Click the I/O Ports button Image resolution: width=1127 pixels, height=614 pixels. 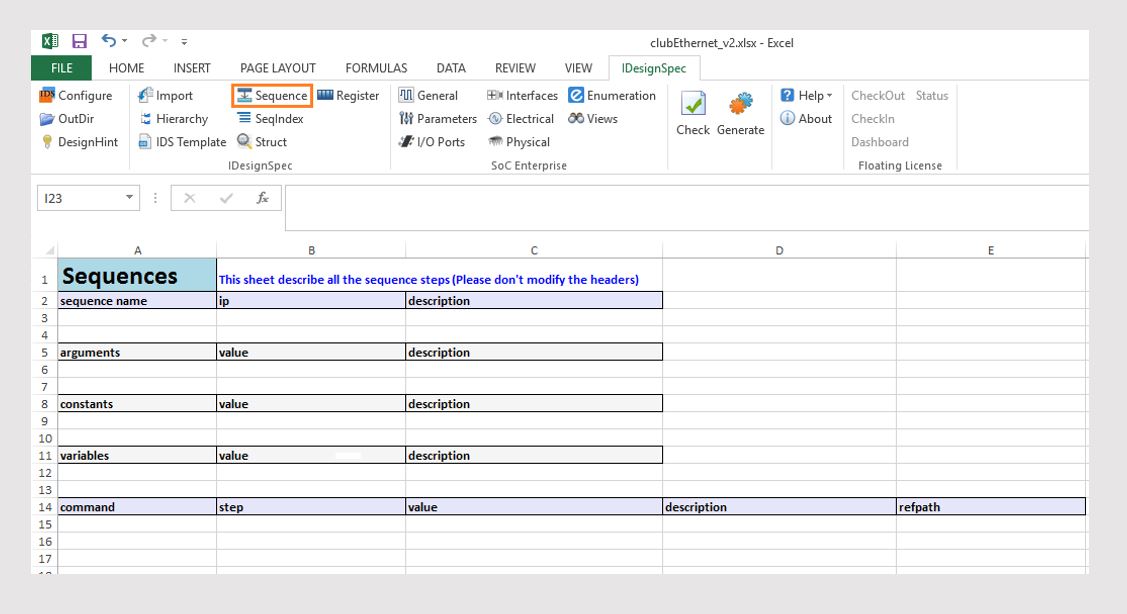point(432,142)
